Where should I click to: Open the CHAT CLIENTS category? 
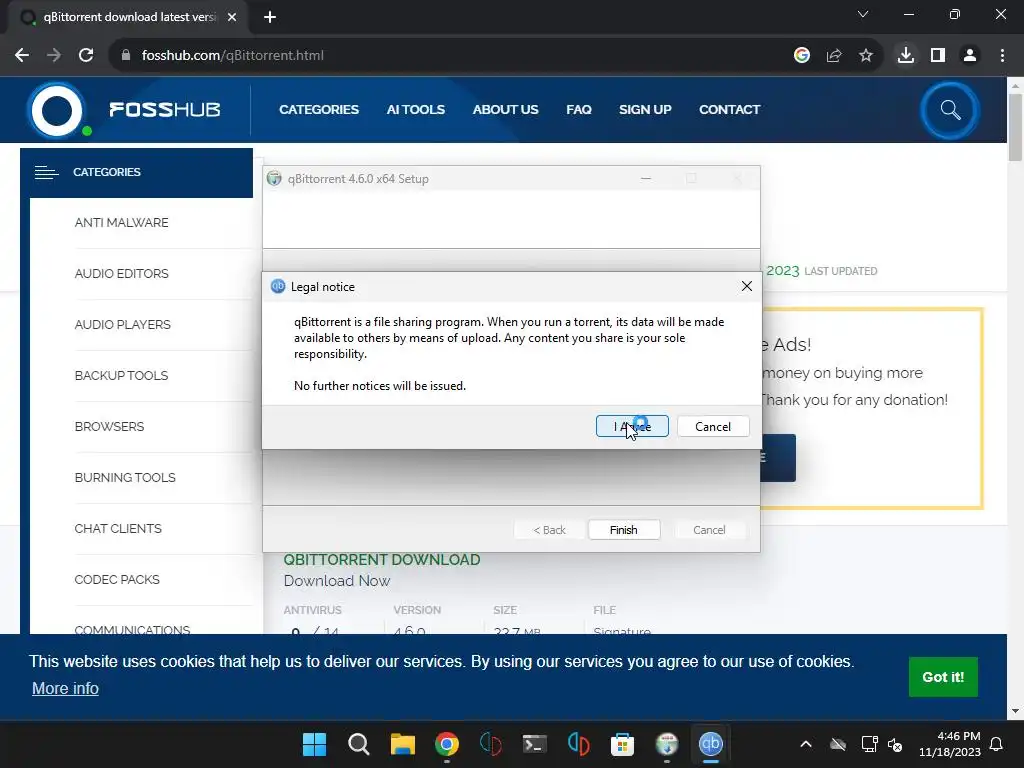pyautogui.click(x=118, y=528)
